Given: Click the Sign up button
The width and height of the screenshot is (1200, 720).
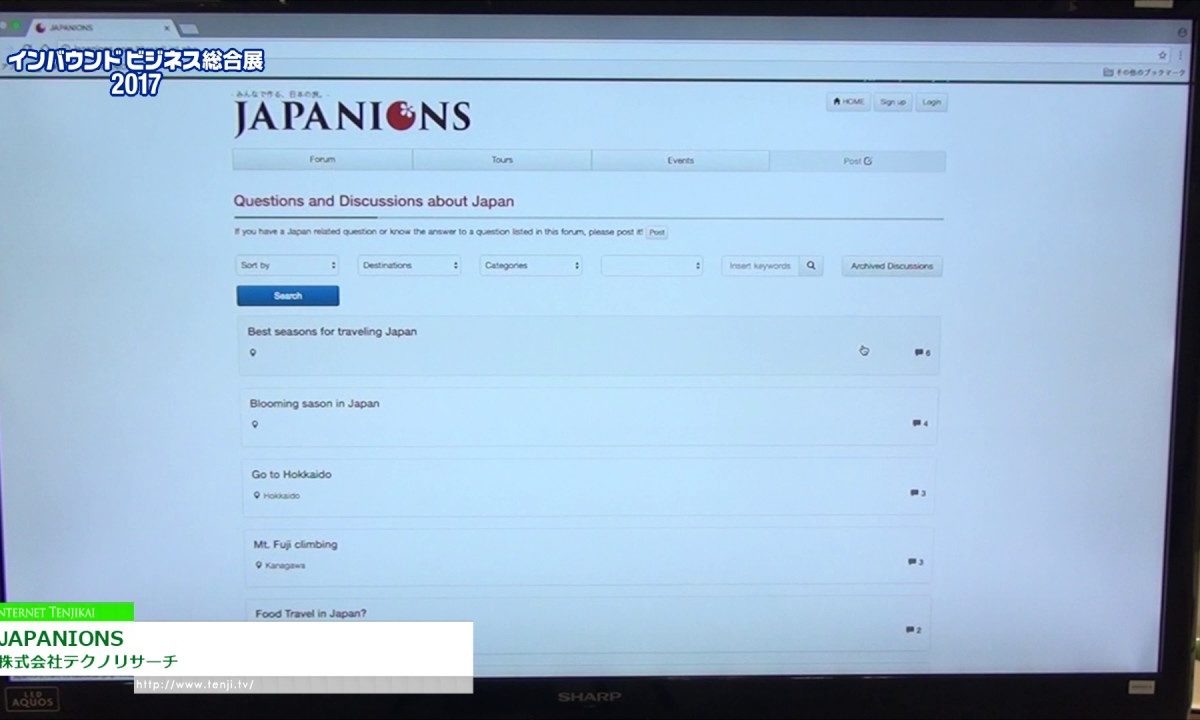Looking at the screenshot, I should 892,101.
